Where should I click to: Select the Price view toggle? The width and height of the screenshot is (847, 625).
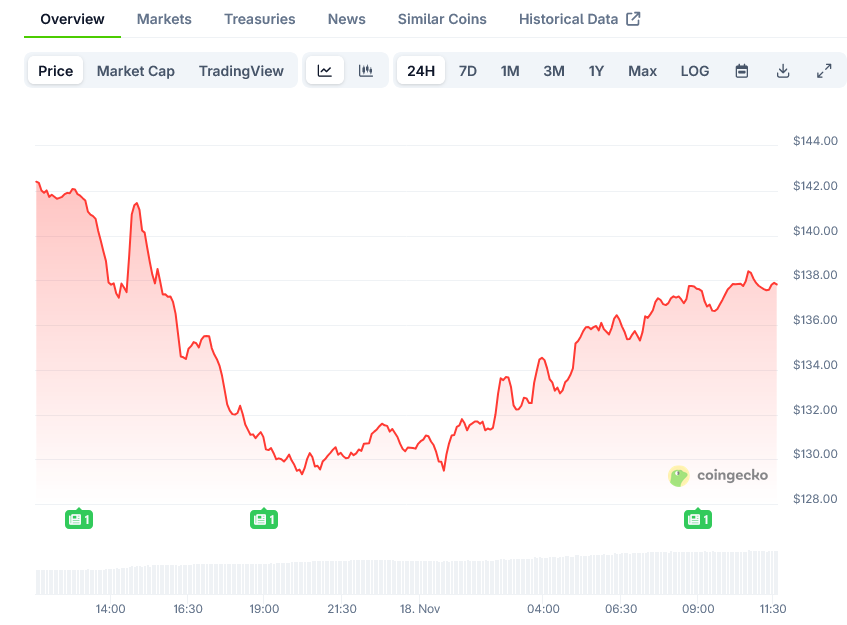tap(56, 71)
